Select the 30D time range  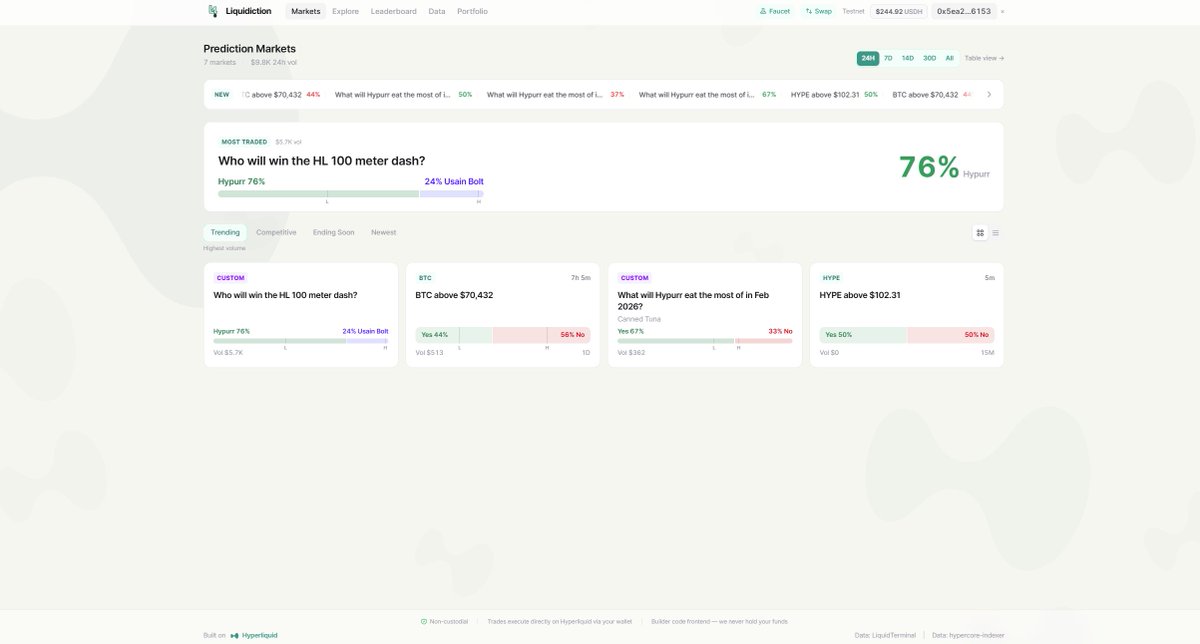coord(929,58)
